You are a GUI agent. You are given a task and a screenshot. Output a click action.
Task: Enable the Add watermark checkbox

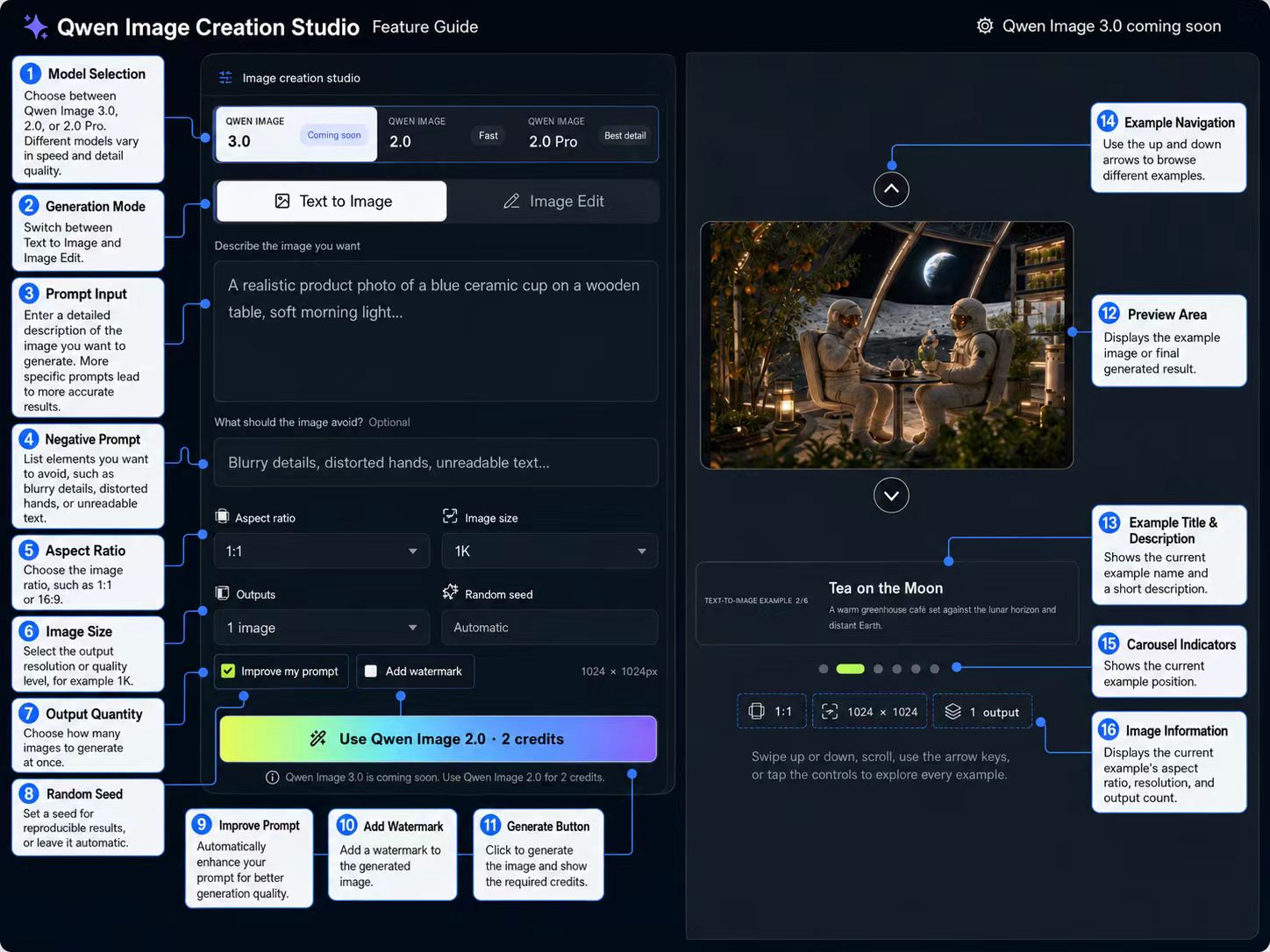(x=371, y=671)
